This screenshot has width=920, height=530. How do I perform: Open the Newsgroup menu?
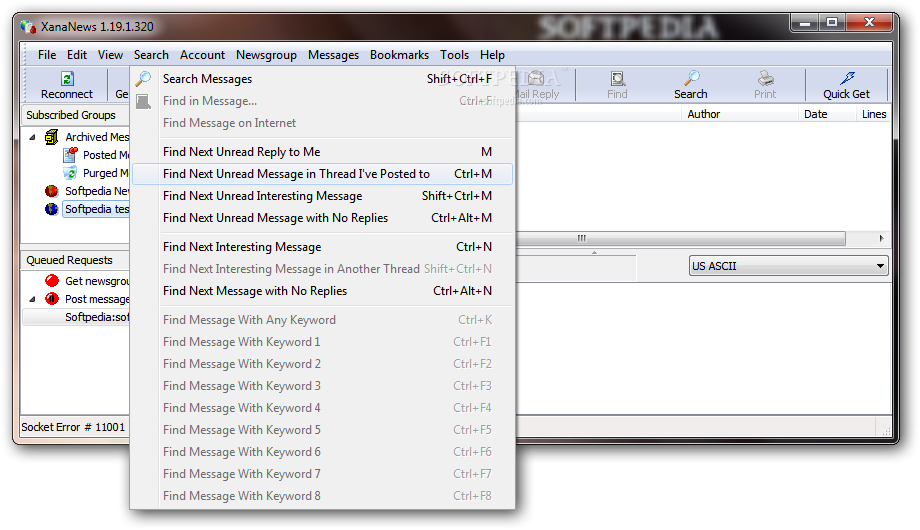[x=266, y=55]
